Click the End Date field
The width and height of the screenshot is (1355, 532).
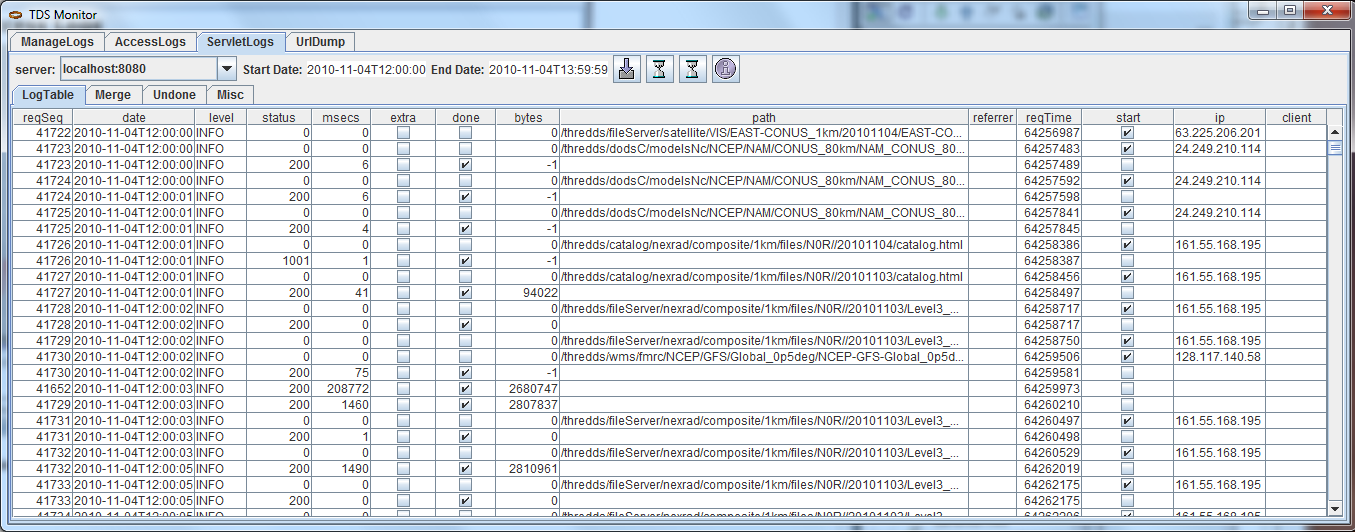548,70
